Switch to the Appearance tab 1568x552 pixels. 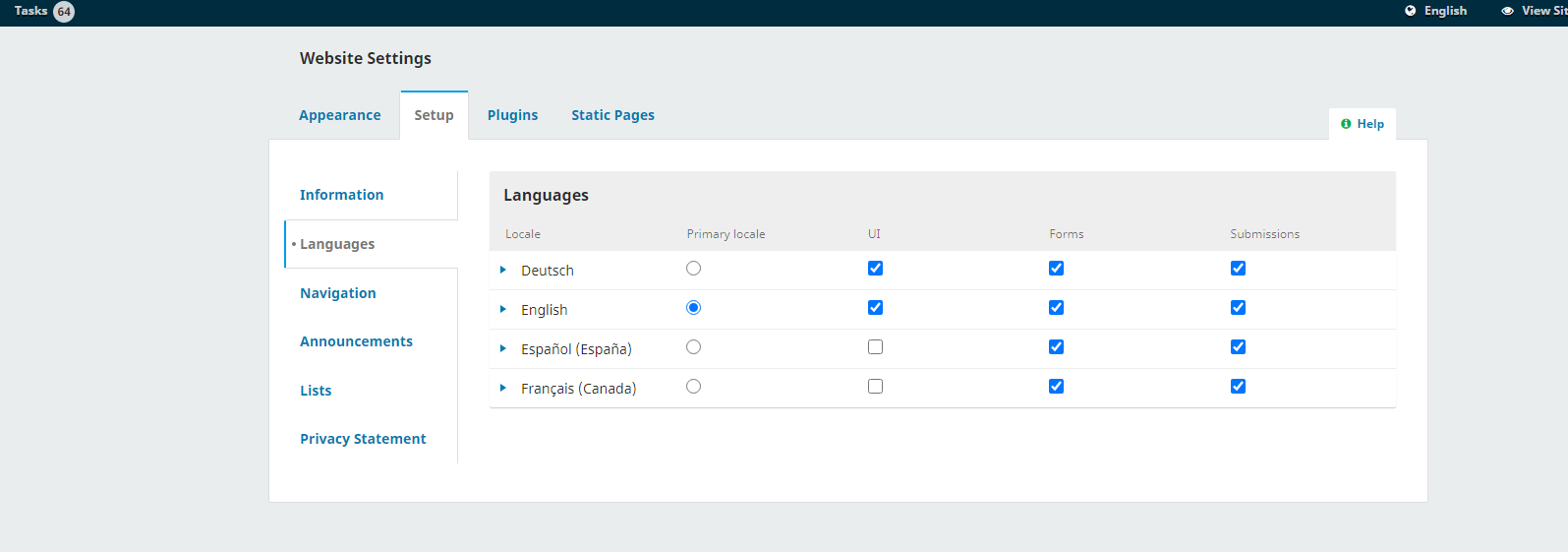click(339, 115)
